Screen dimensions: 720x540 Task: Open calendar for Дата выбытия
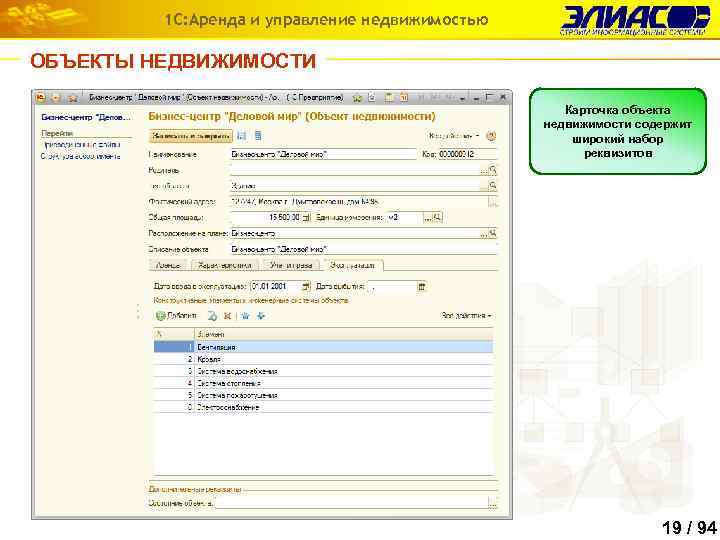pyautogui.click(x=422, y=287)
